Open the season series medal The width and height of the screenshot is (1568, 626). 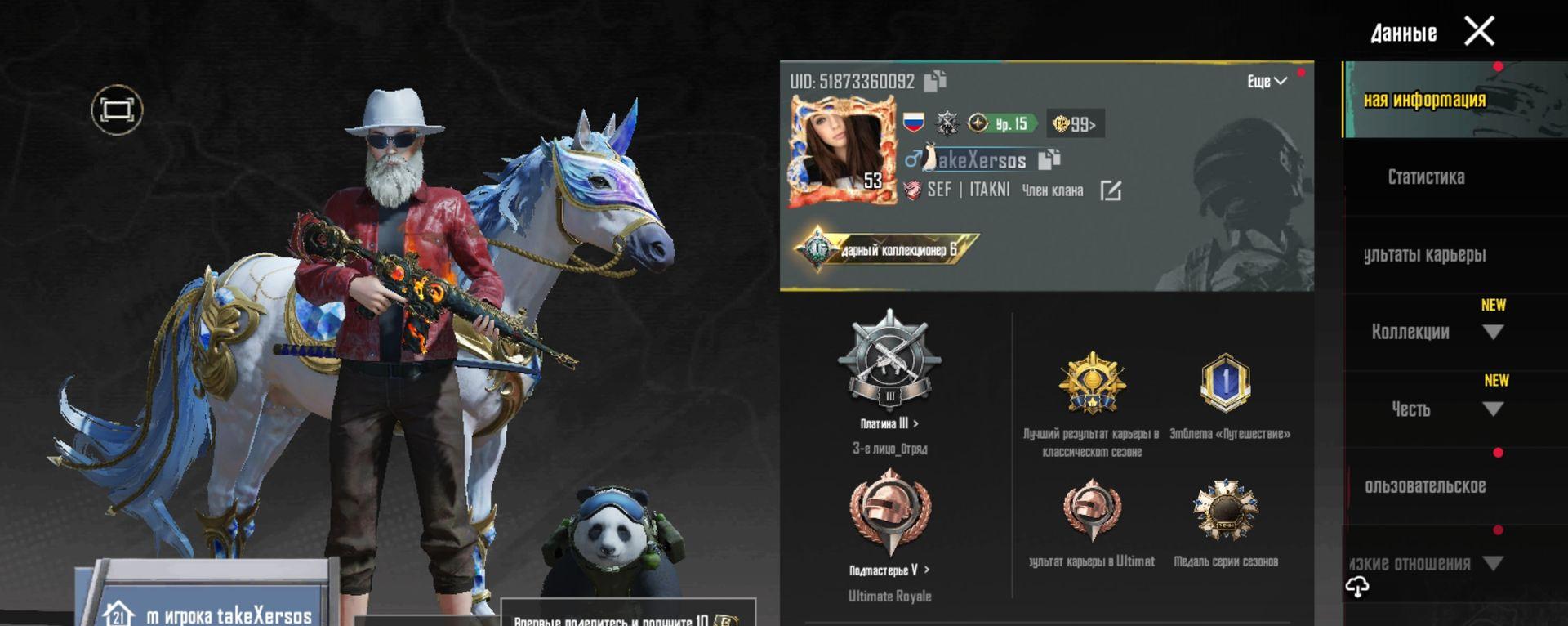1225,511
